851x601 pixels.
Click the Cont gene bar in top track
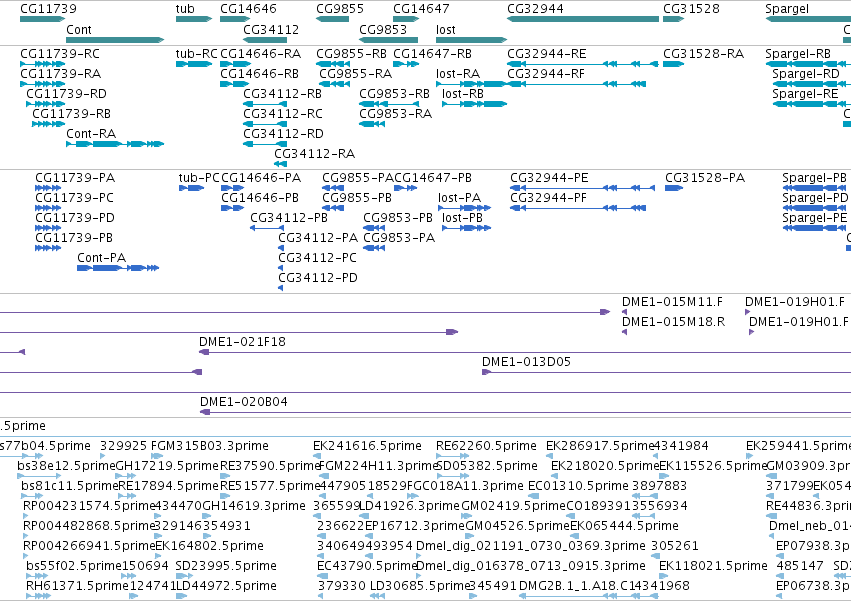click(115, 40)
